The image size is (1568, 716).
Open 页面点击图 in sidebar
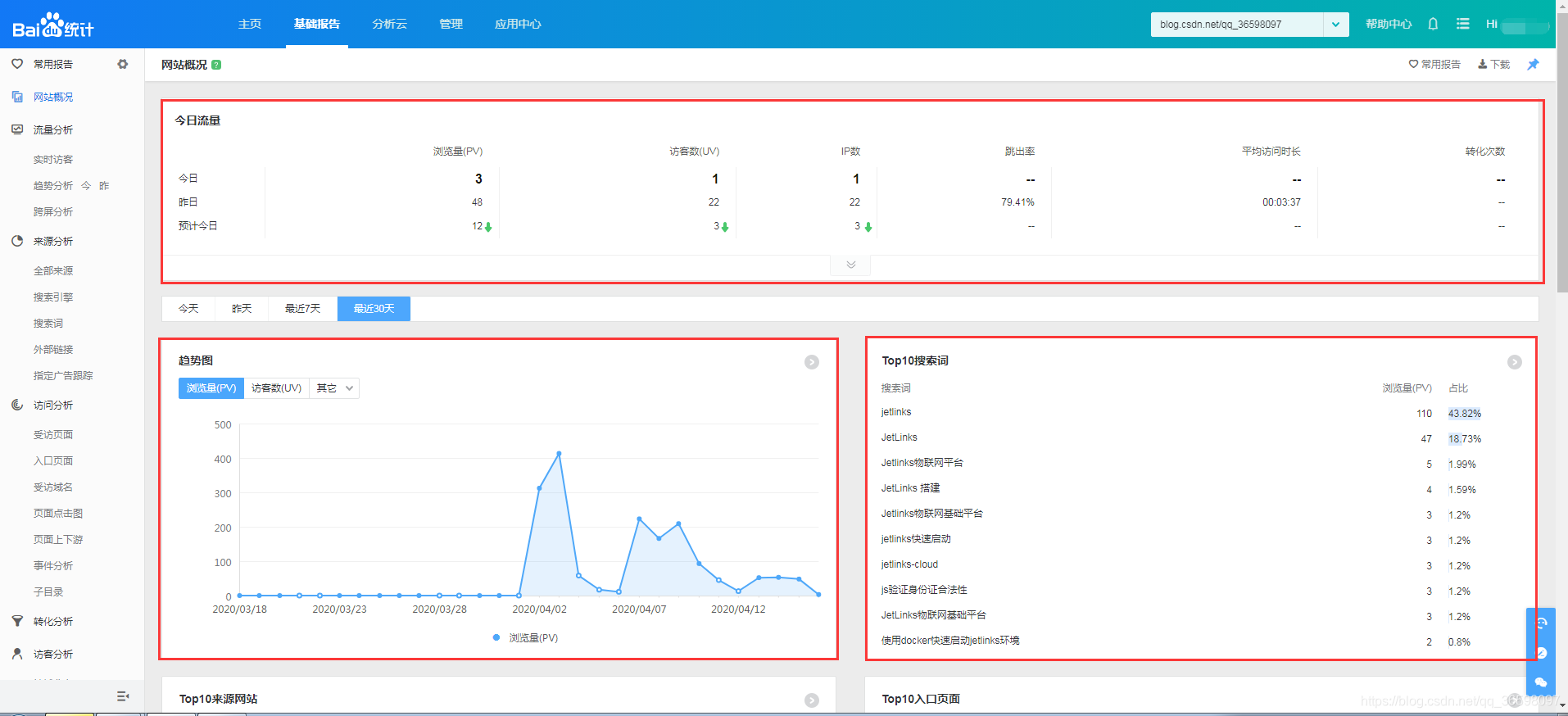pyautogui.click(x=58, y=514)
